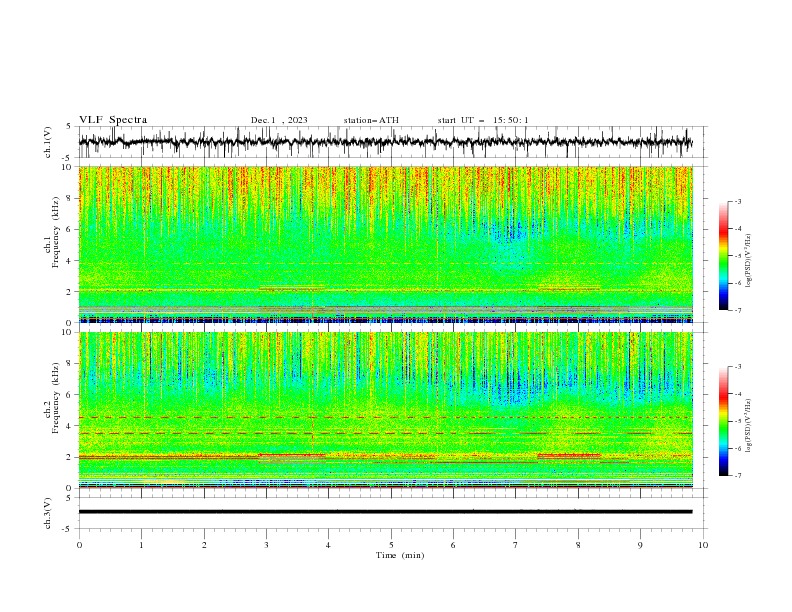Click the time axis tick label "7"

(x=516, y=545)
